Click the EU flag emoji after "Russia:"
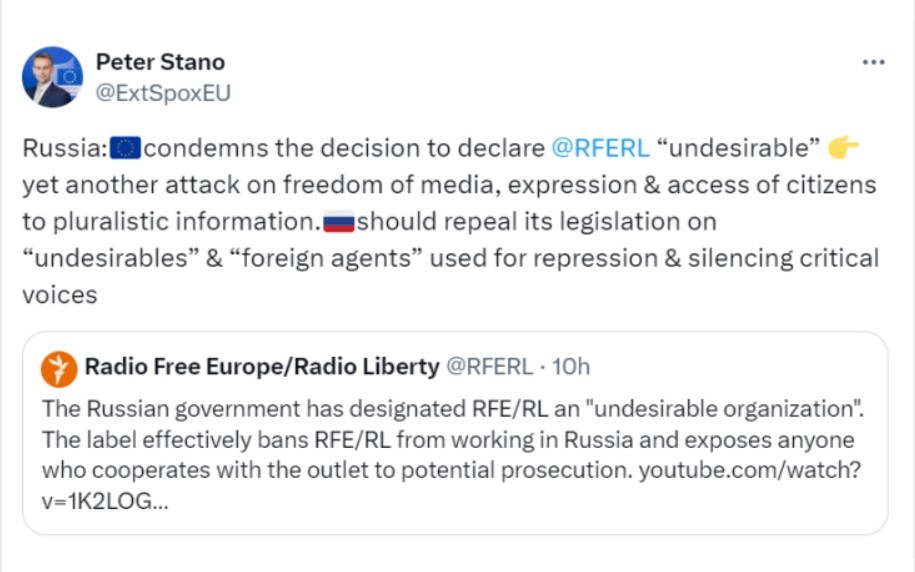Viewport: 915px width, 572px height. (x=125, y=149)
